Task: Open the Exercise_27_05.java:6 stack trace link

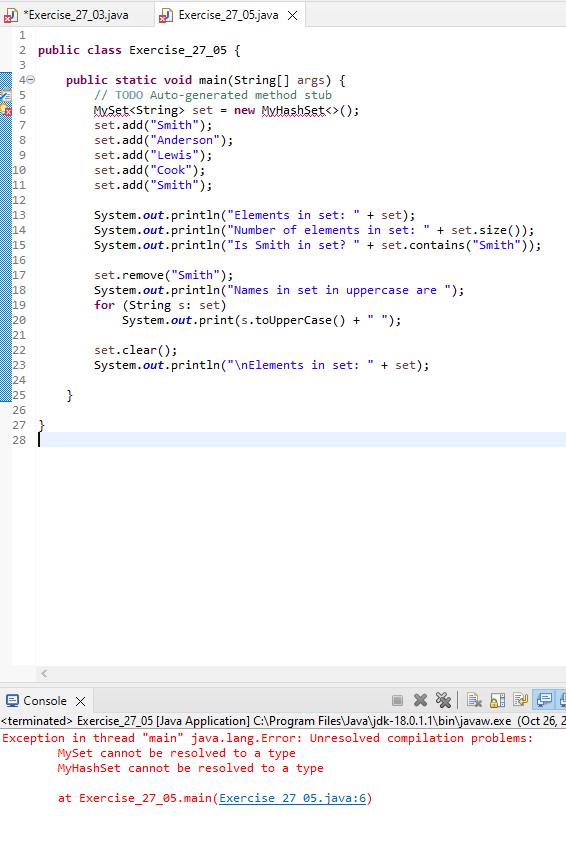Action: click(292, 798)
